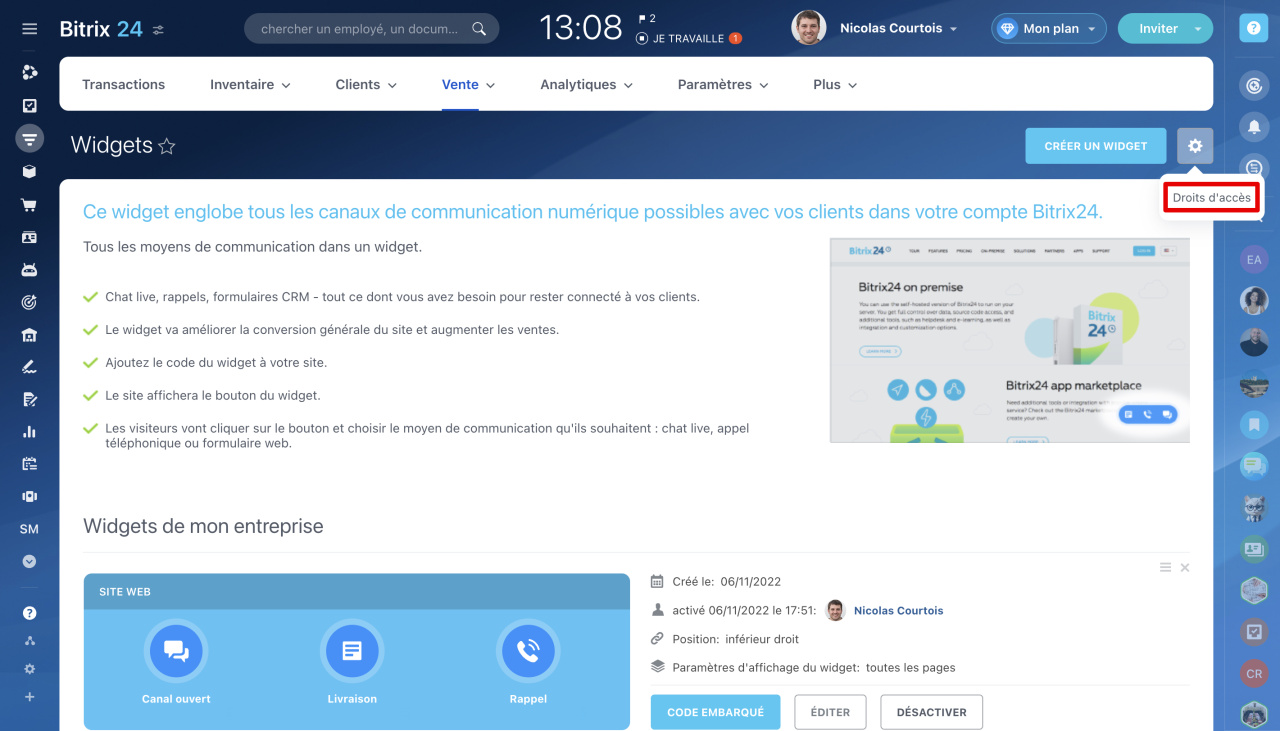The height and width of the screenshot is (731, 1280).
Task: Expand the Analytiques menu
Action: point(586,85)
